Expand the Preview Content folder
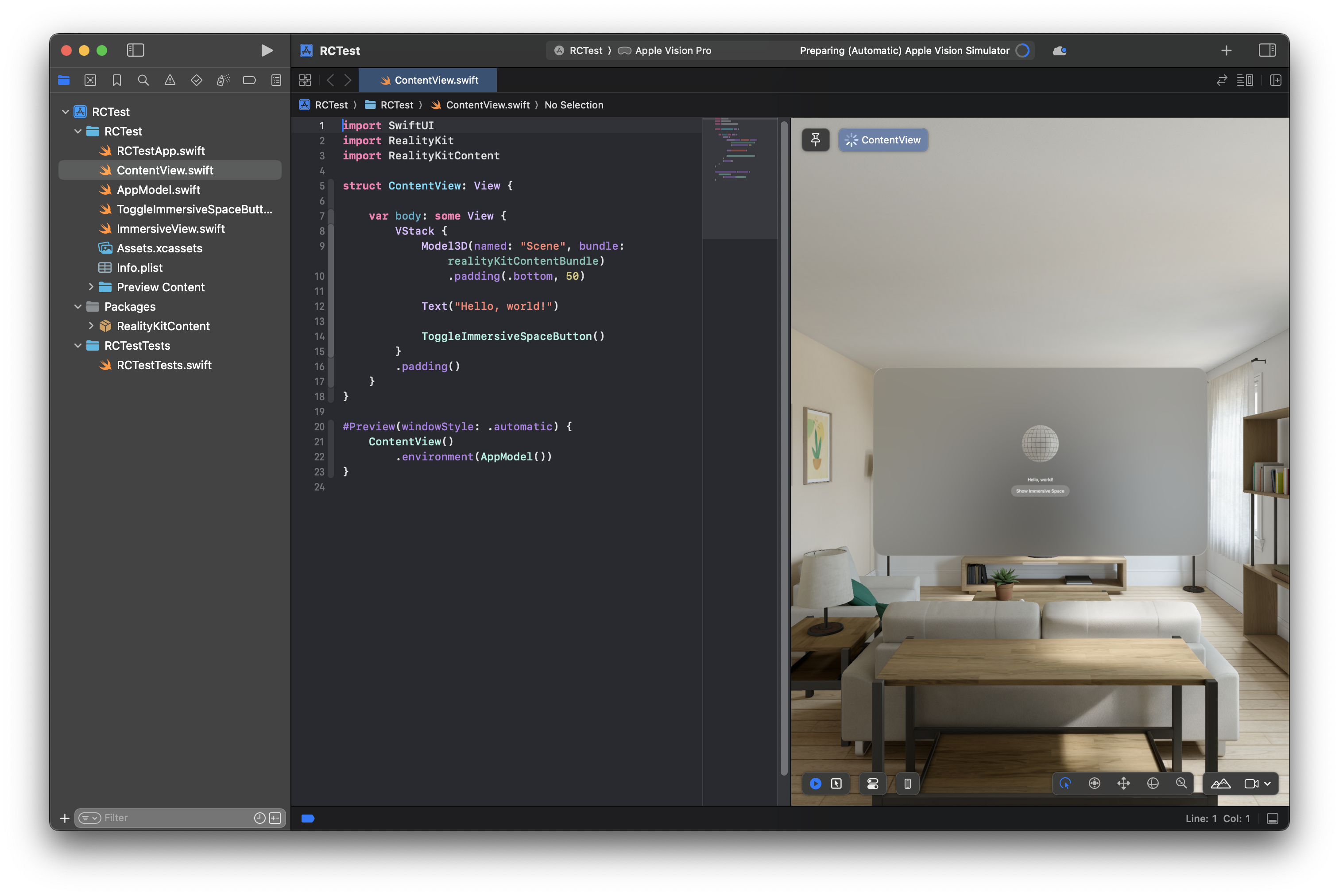The height and width of the screenshot is (896, 1339). click(91, 287)
